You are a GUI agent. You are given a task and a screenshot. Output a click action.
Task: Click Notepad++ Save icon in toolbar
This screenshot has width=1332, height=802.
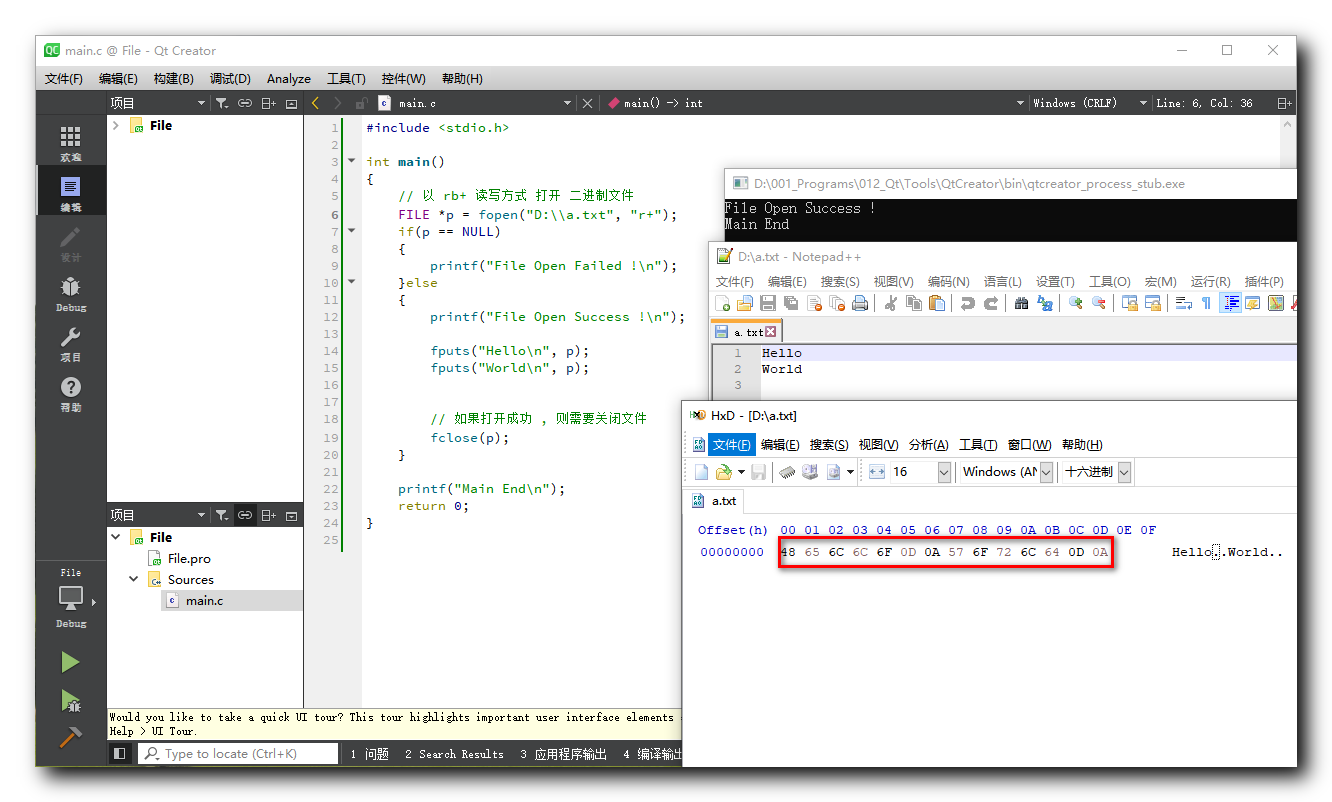(768, 303)
